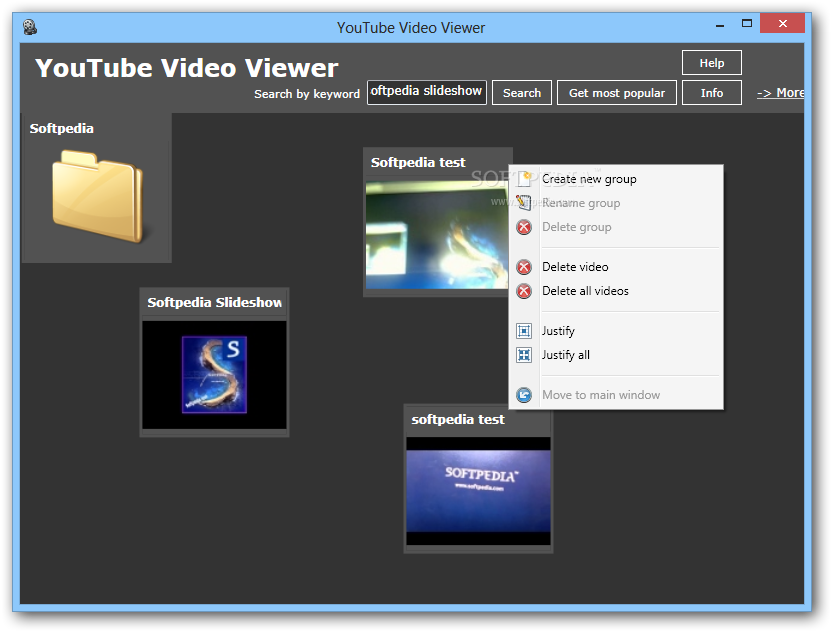
Task: Click the Justify all menu icon
Action: click(x=524, y=355)
